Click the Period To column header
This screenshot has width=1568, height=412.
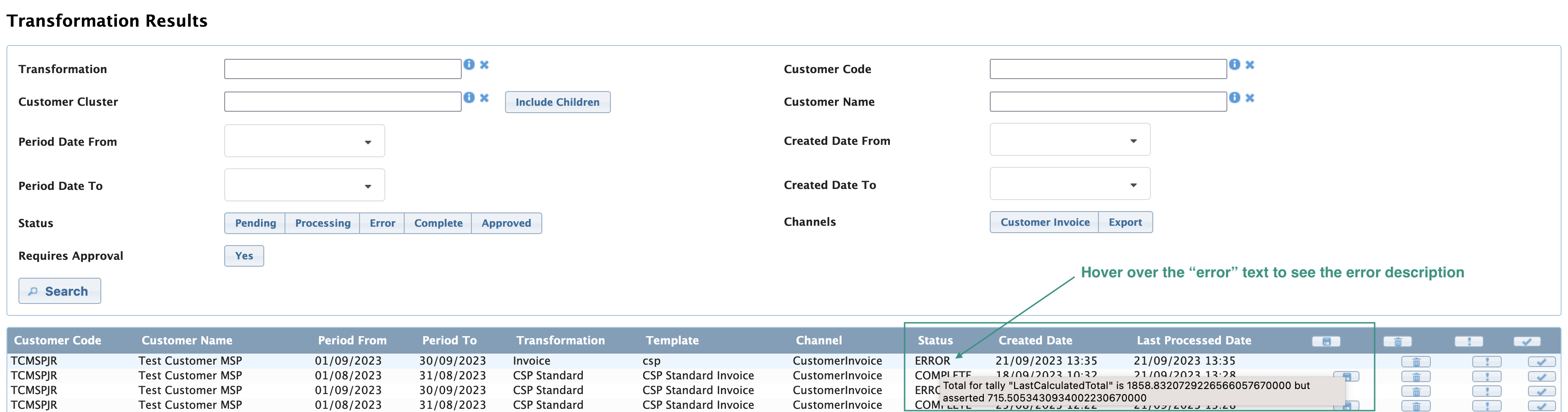click(450, 340)
